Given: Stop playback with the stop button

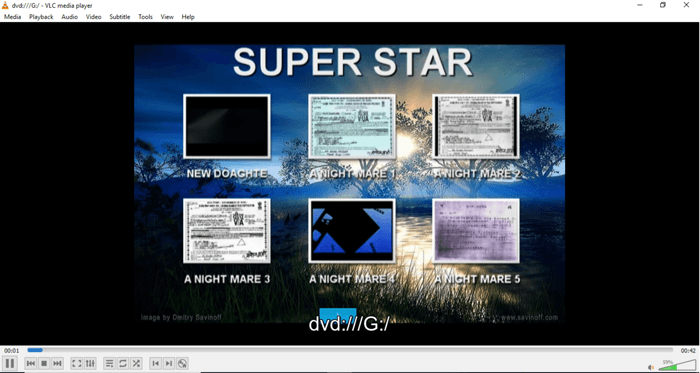Looking at the screenshot, I should click(44, 364).
